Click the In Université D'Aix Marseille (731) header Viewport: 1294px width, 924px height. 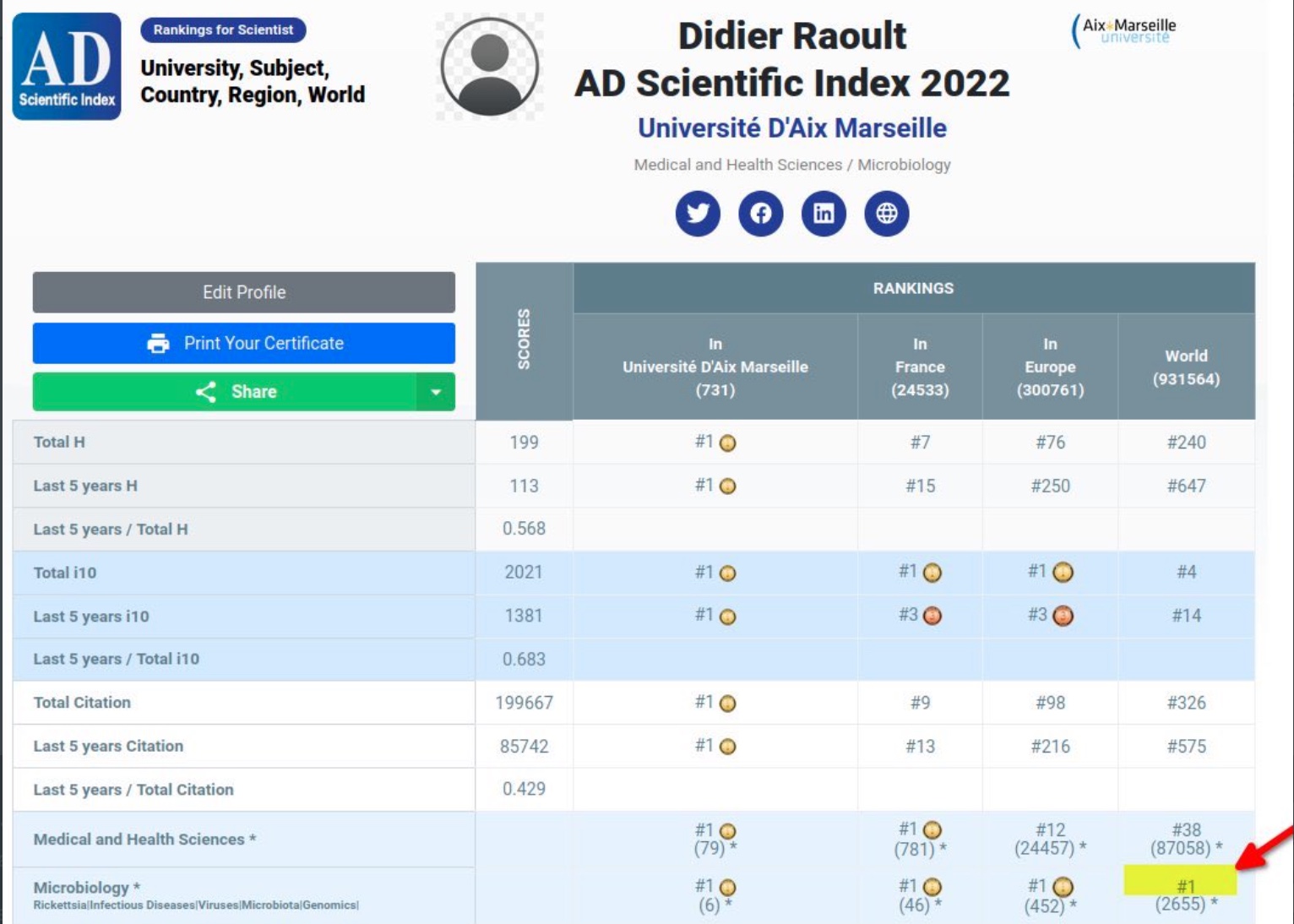715,367
